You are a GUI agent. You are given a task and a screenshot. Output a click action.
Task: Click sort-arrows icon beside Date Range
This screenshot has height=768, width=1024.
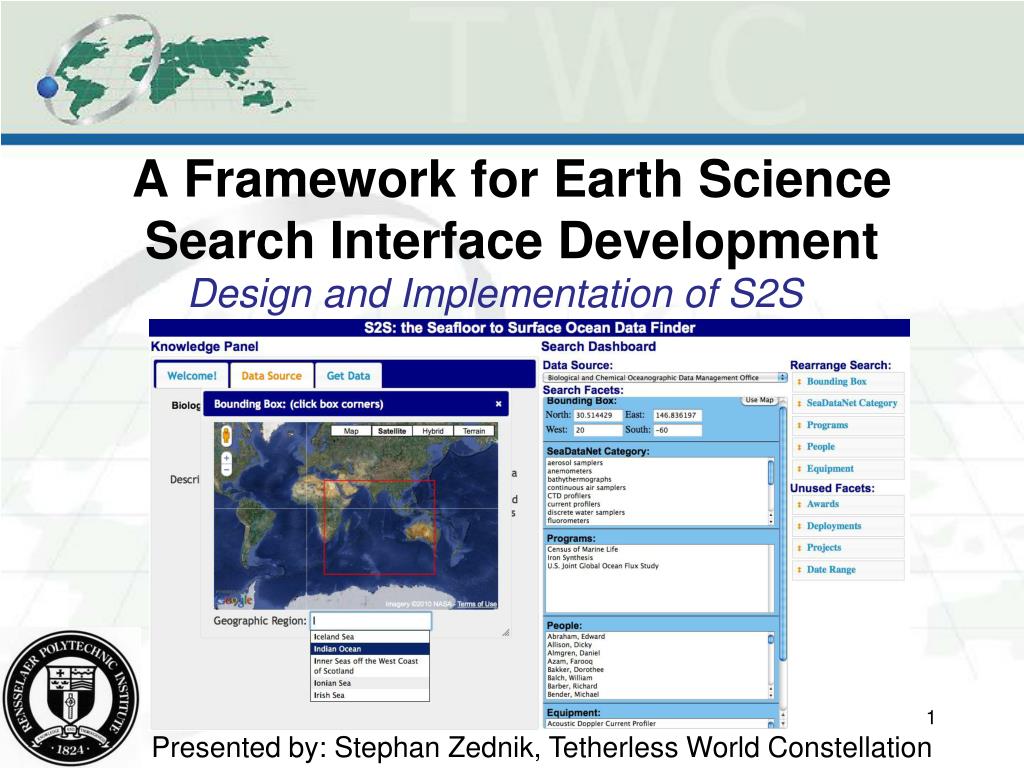click(x=799, y=570)
